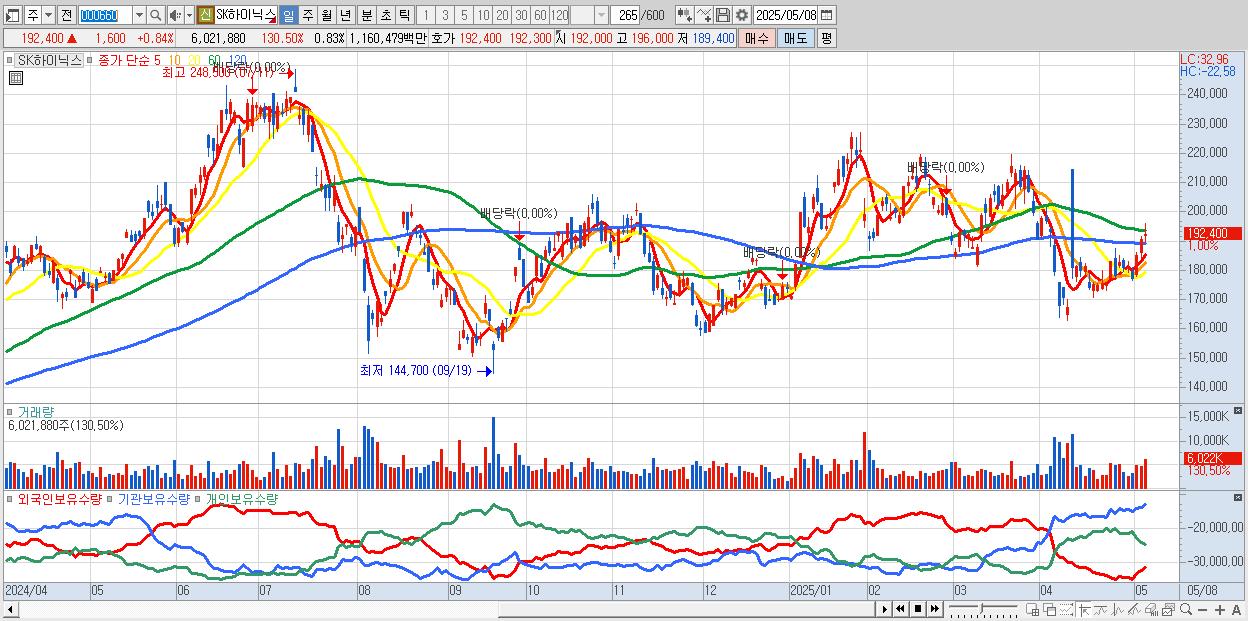
Task: Click the 주 market type selector
Action: (x=33, y=15)
